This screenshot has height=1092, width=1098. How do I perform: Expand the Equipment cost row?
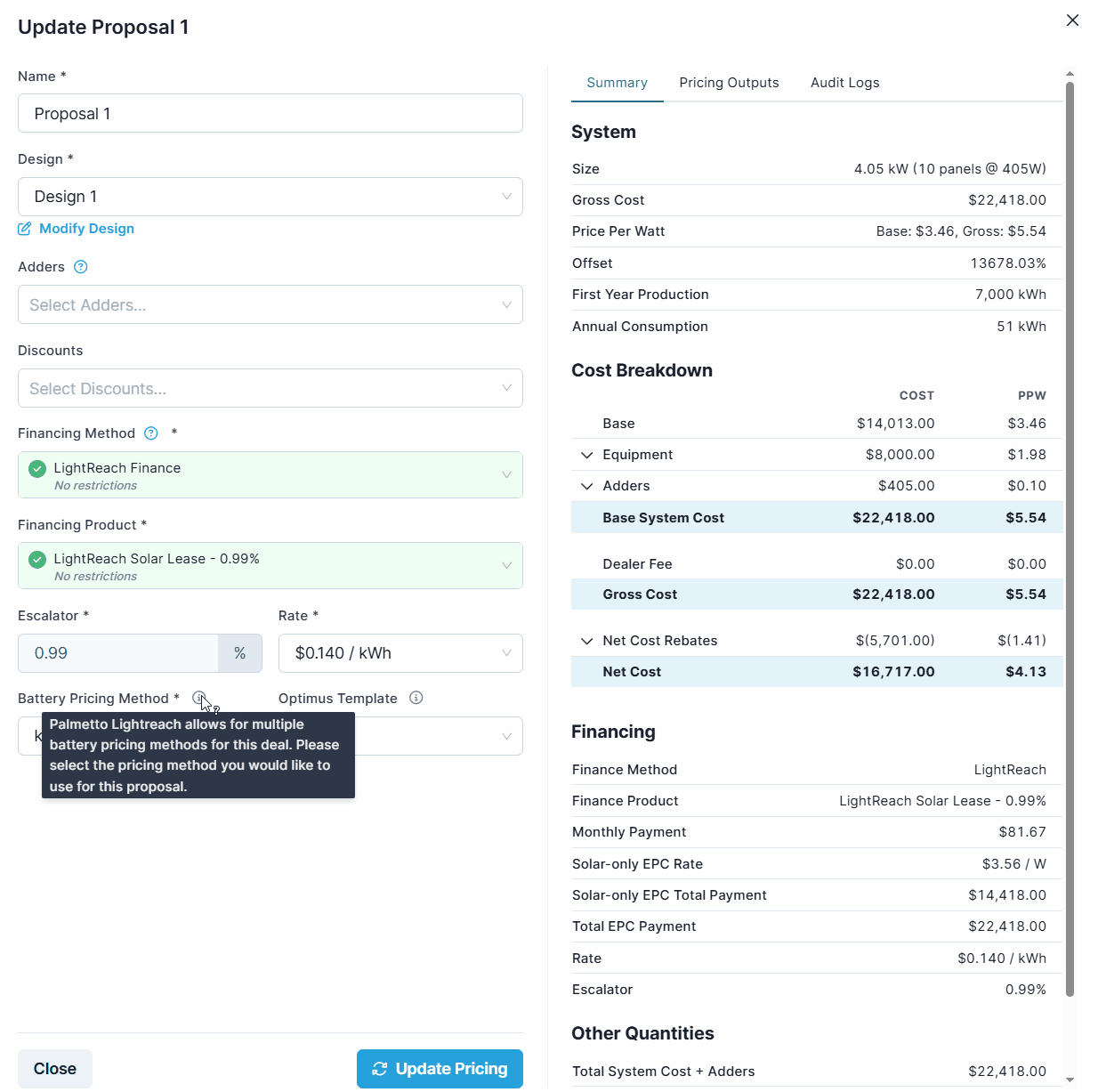click(x=586, y=455)
